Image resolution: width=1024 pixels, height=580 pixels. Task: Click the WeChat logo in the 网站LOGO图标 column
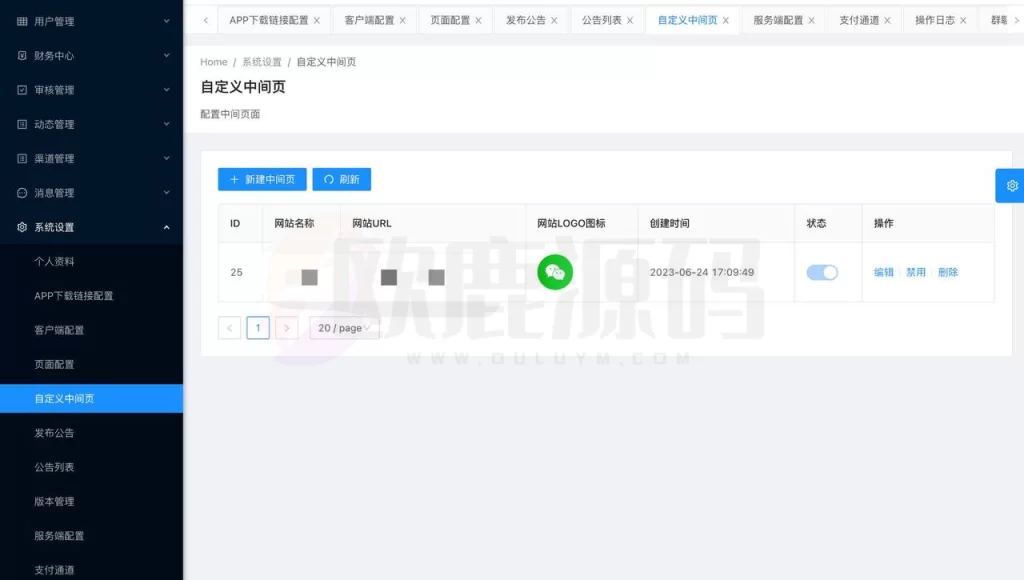[x=555, y=271]
